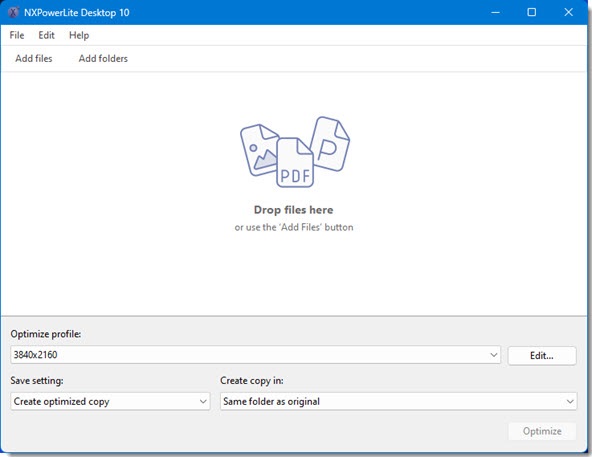Click the Add folders toolbar button
This screenshot has width=592, height=457.
pos(103,59)
